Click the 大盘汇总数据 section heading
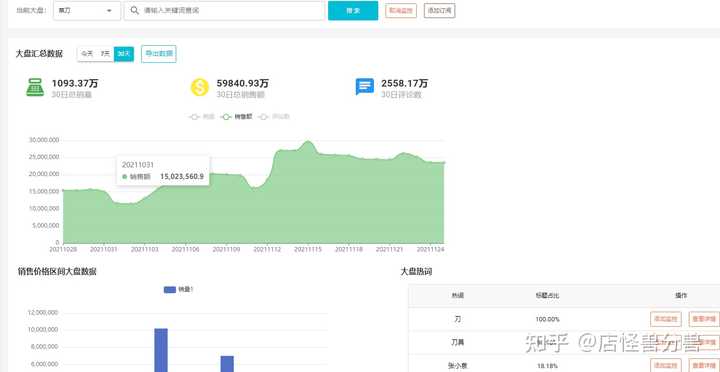Image resolution: width=720 pixels, height=372 pixels. (x=39, y=54)
